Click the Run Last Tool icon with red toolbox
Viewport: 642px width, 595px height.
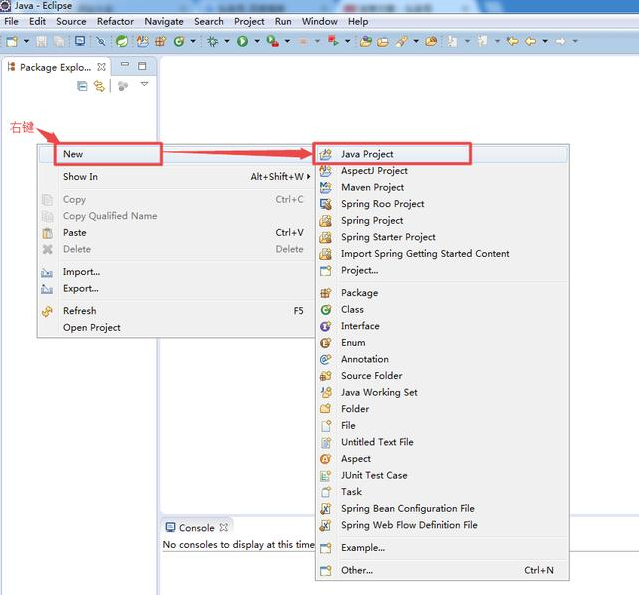[x=273, y=41]
